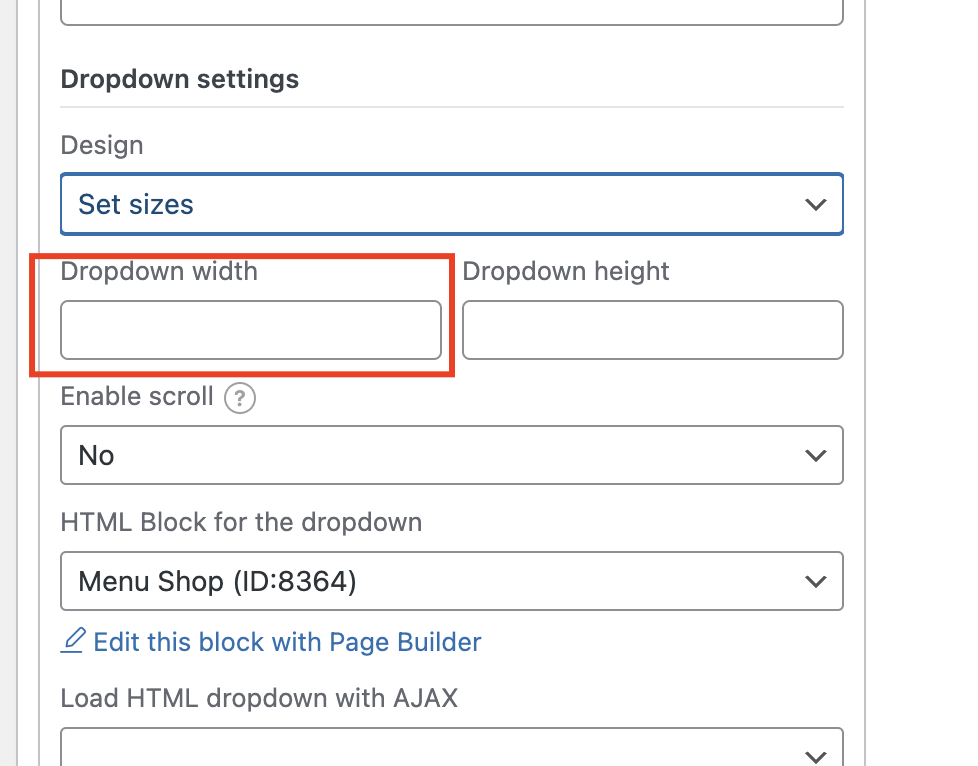
Task: Focus the Dropdown height input field
Action: click(653, 330)
